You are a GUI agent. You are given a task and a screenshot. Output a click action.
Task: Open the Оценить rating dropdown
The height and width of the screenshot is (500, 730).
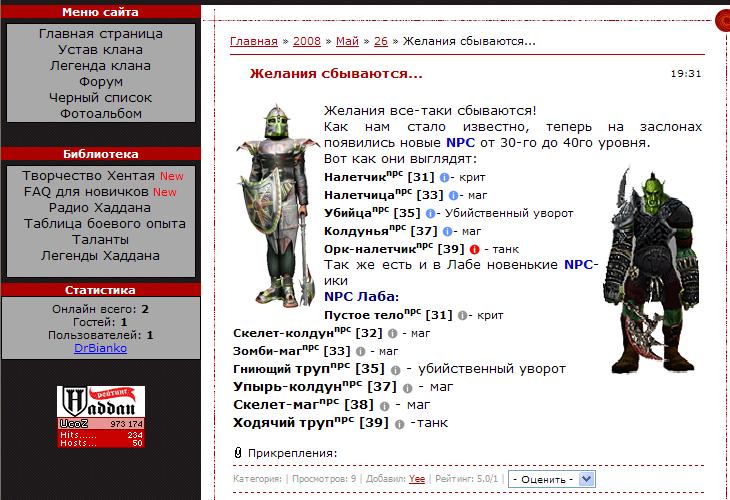tap(552, 479)
